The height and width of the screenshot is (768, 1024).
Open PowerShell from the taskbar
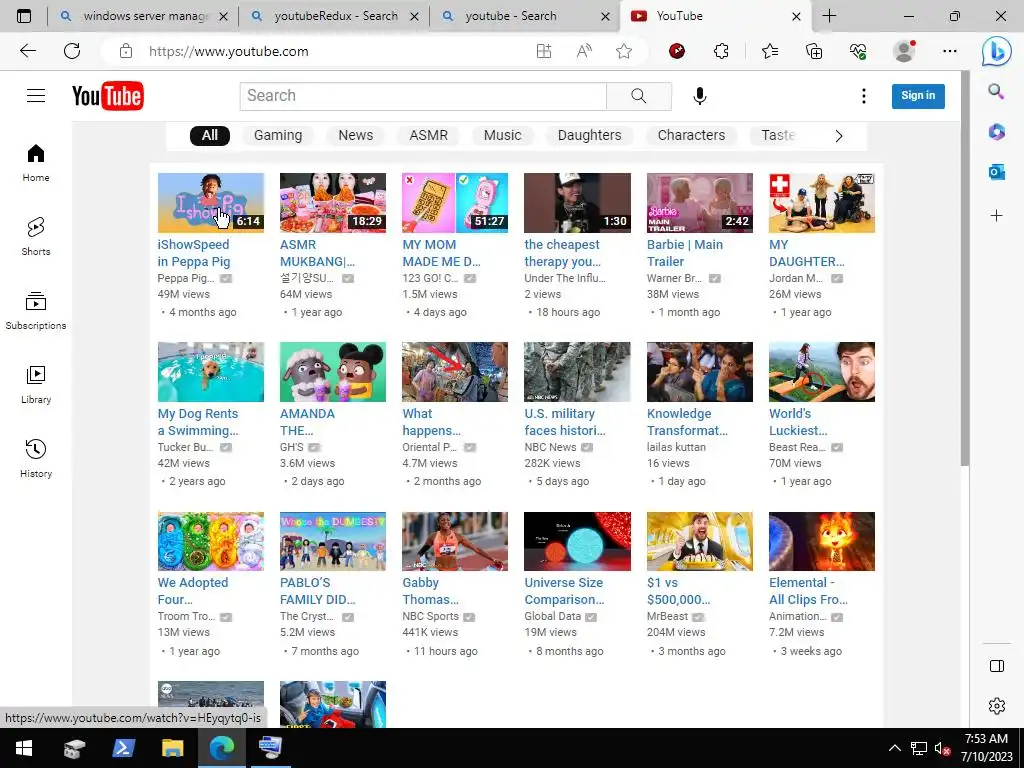point(123,748)
